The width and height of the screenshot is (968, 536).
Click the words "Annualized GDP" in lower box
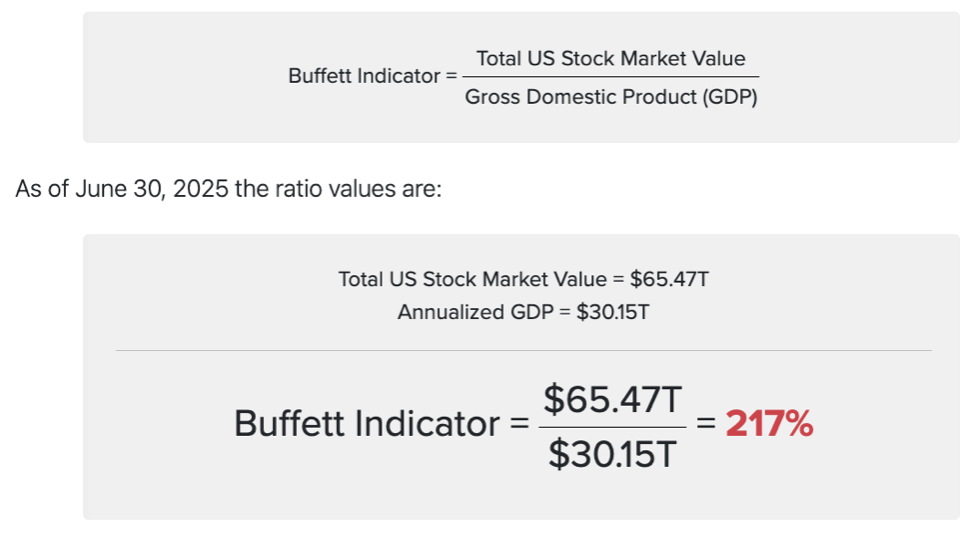tap(468, 312)
